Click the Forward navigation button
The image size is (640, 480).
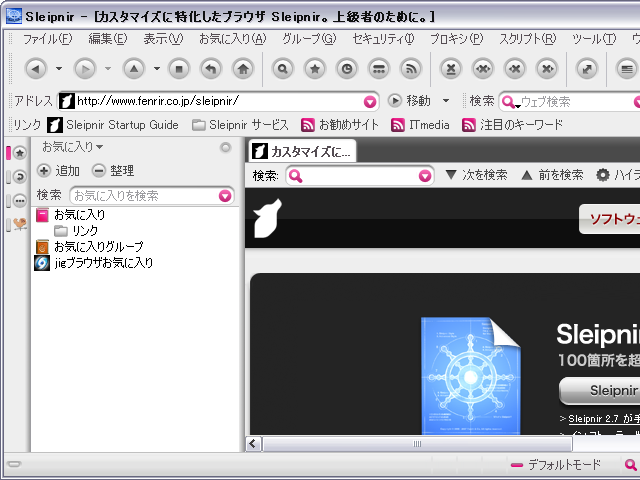[x=85, y=69]
